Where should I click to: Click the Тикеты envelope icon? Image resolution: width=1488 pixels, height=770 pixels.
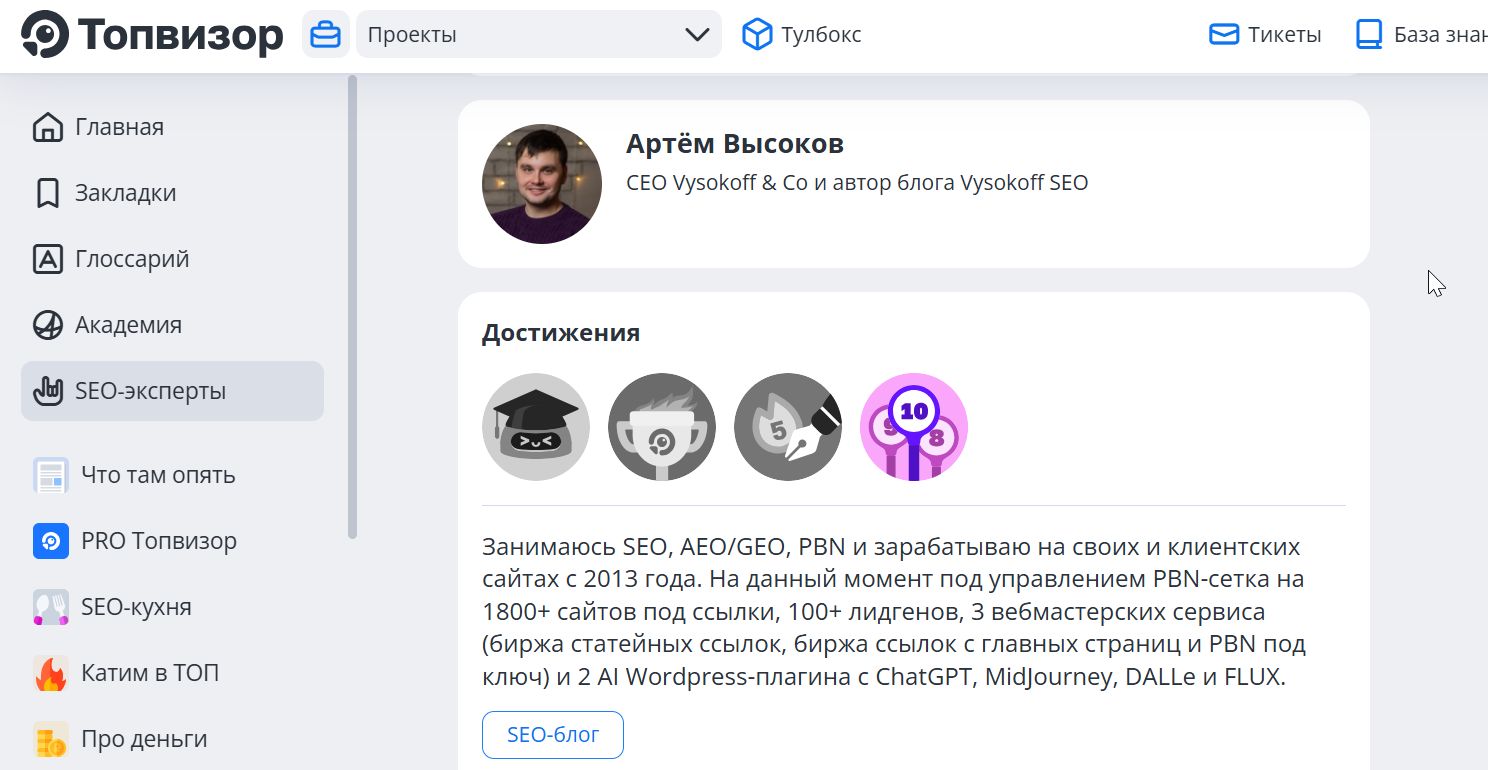1224,35
